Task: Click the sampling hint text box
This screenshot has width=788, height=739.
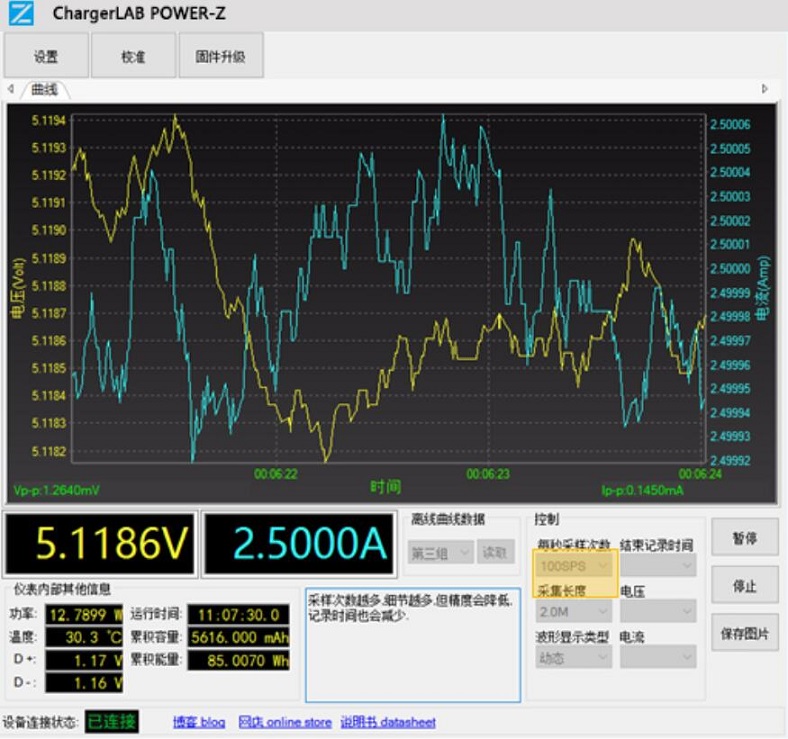Action: click(412, 644)
